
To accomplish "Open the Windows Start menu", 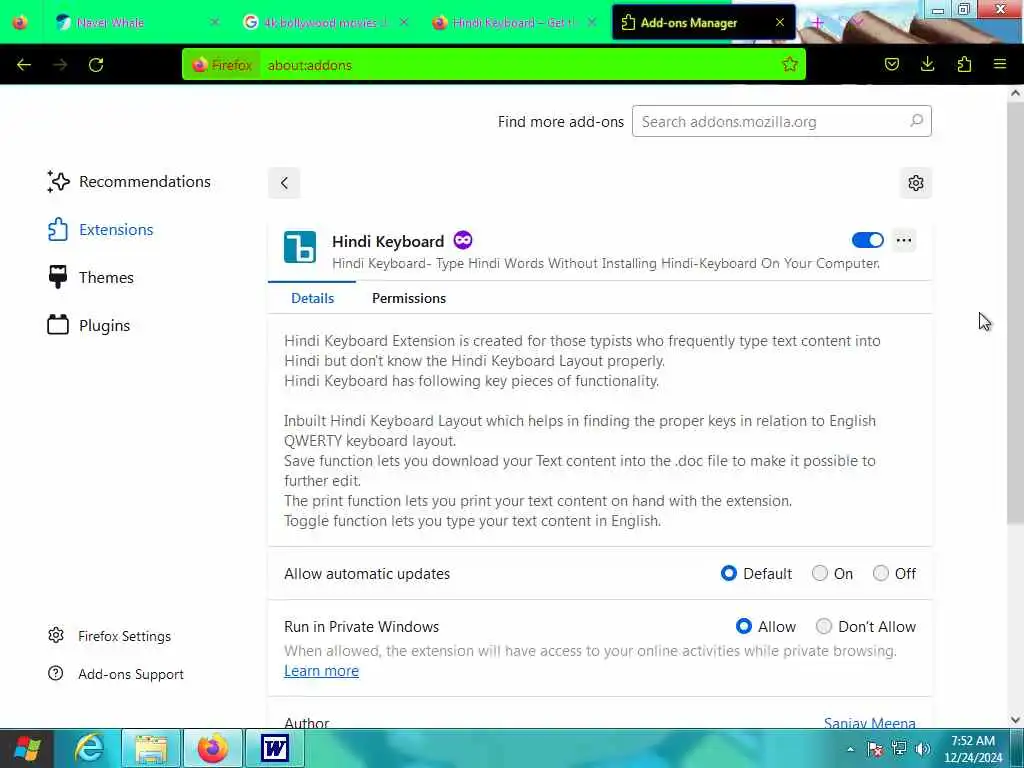I will [x=27, y=748].
